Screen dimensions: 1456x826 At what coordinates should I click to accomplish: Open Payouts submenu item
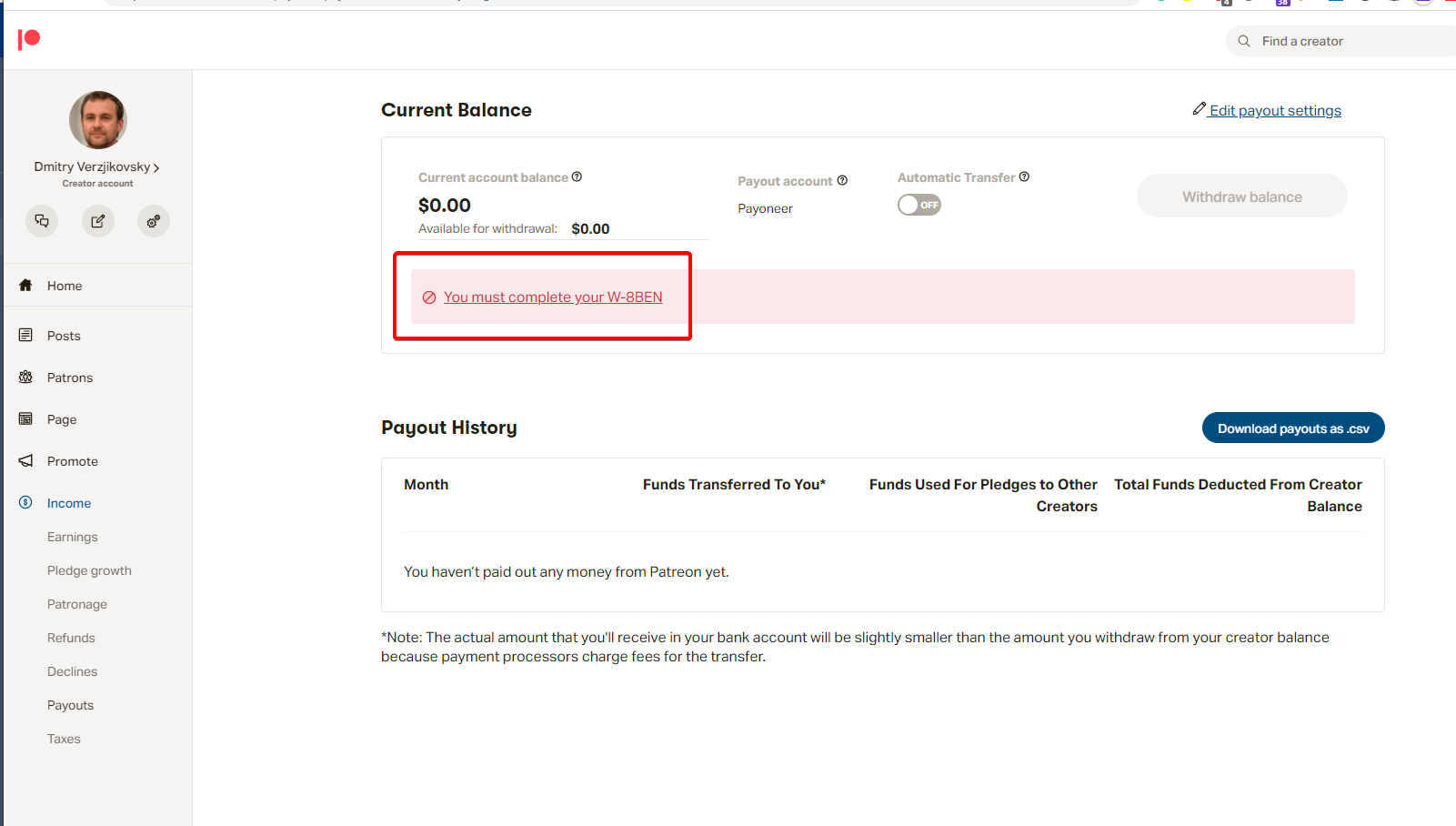click(71, 705)
